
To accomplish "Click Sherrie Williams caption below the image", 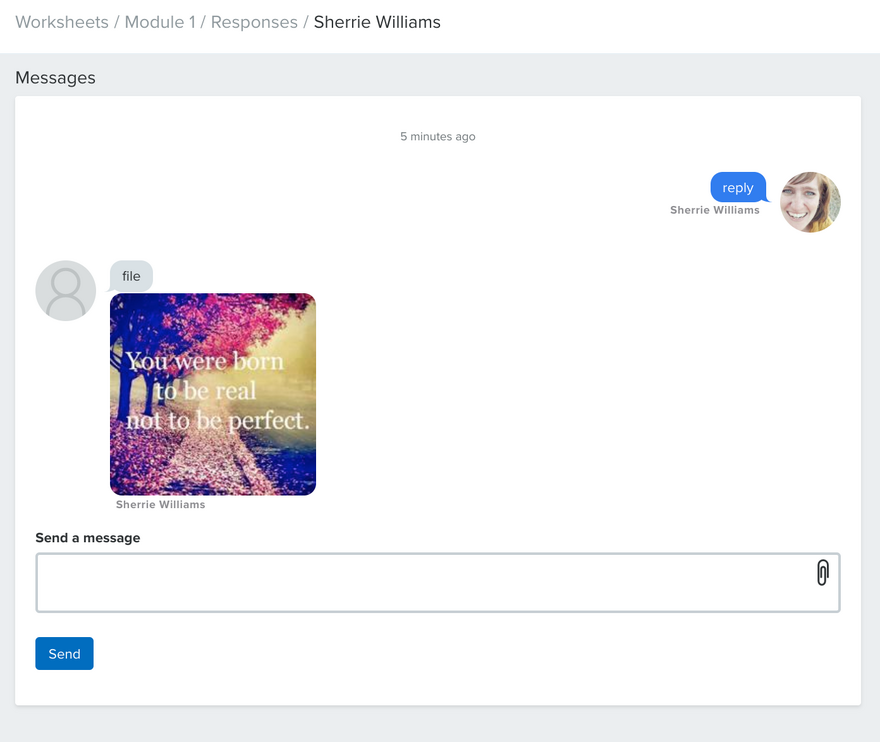I will point(161,505).
